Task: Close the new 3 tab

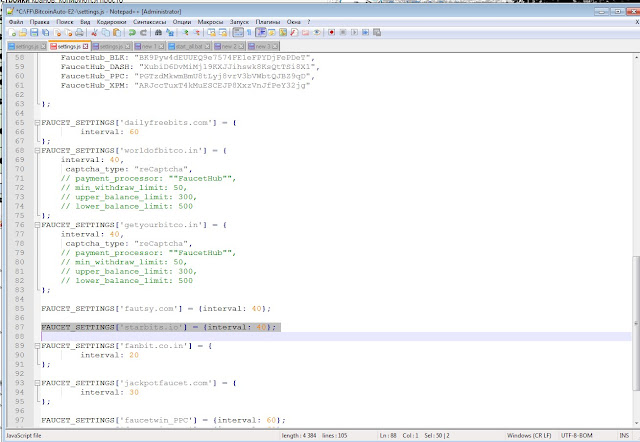Action: point(275,46)
